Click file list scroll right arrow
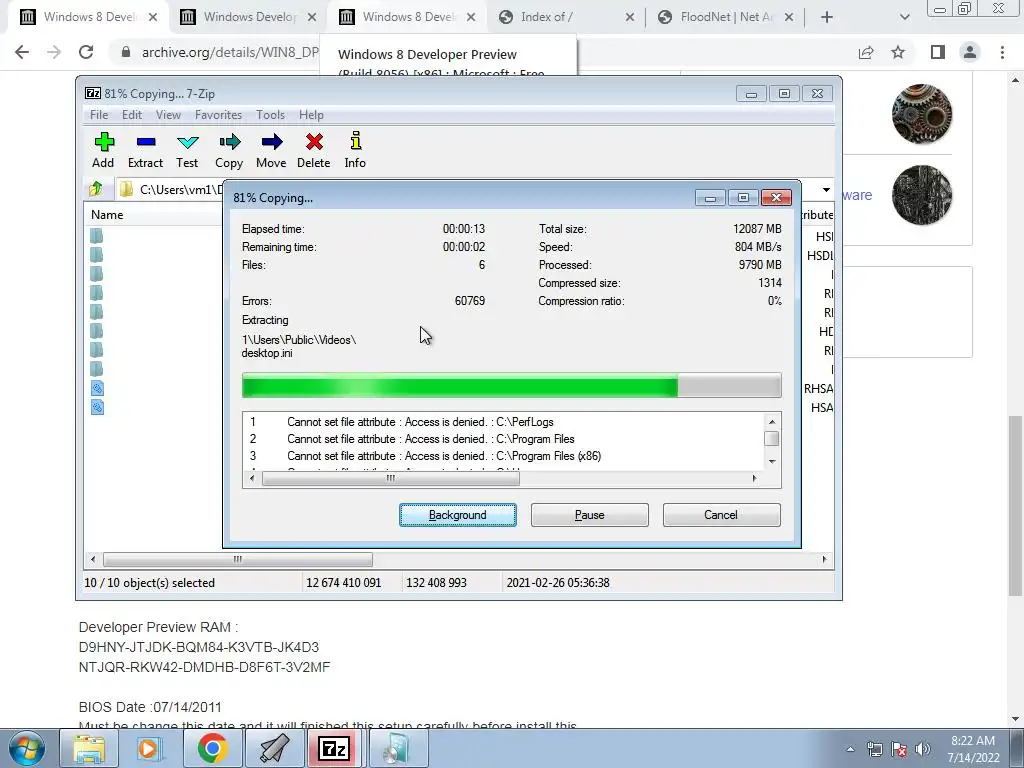Viewport: 1024px width, 768px height. (824, 560)
